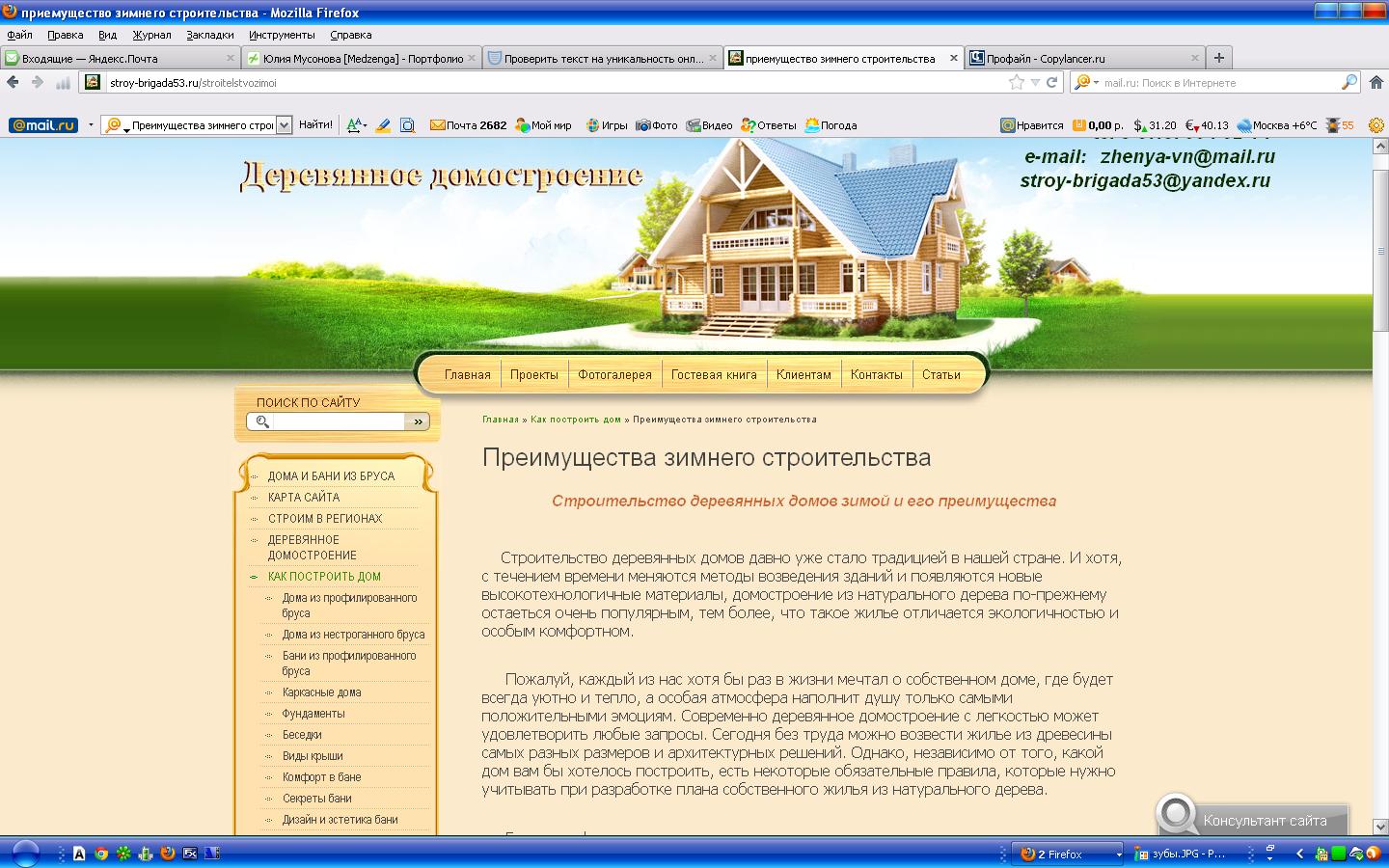1389x868 pixels.
Task: Click the page zoom icon in the Mail.ru toolbar
Action: [408, 125]
